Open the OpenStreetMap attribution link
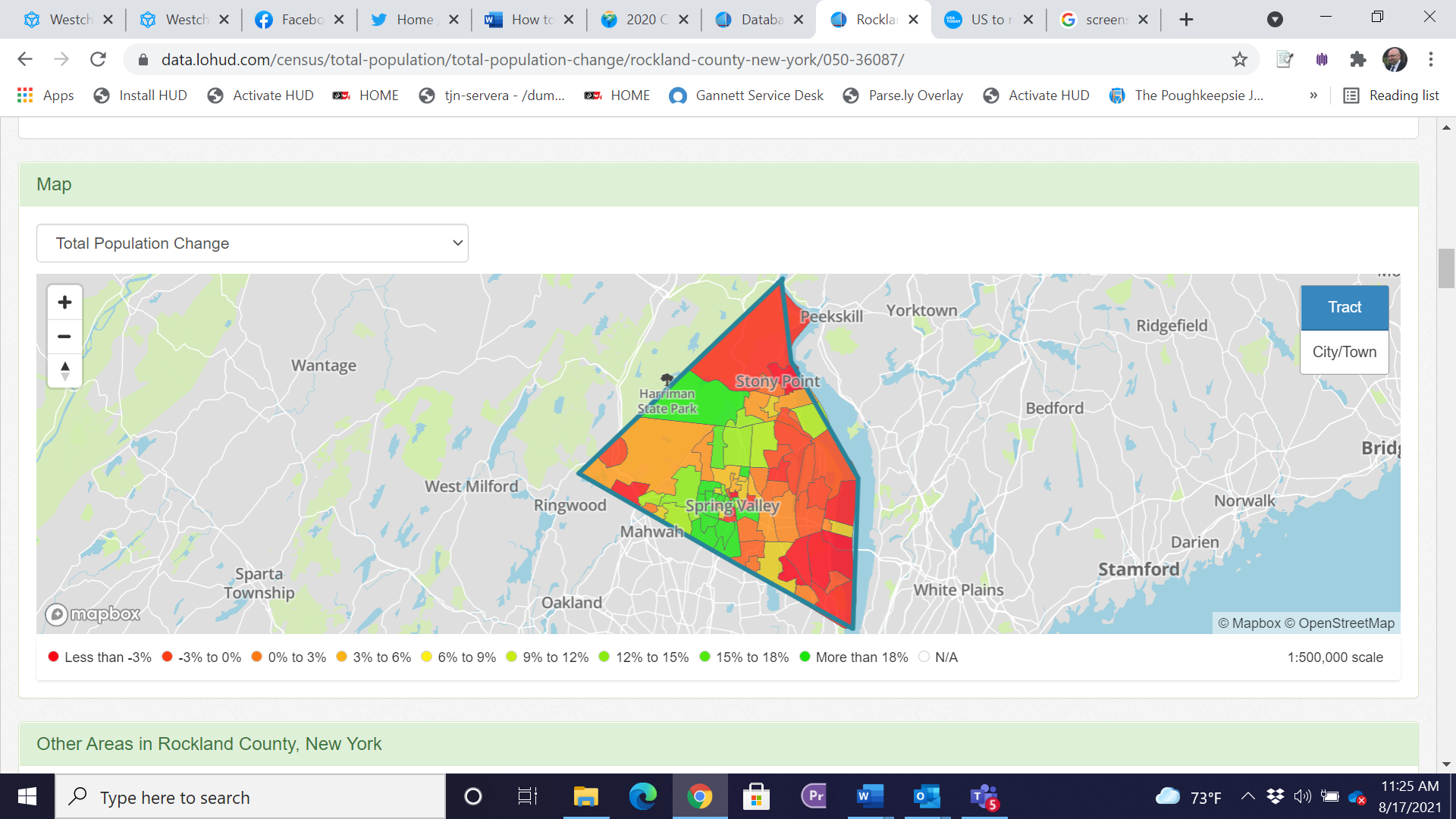 1346,623
